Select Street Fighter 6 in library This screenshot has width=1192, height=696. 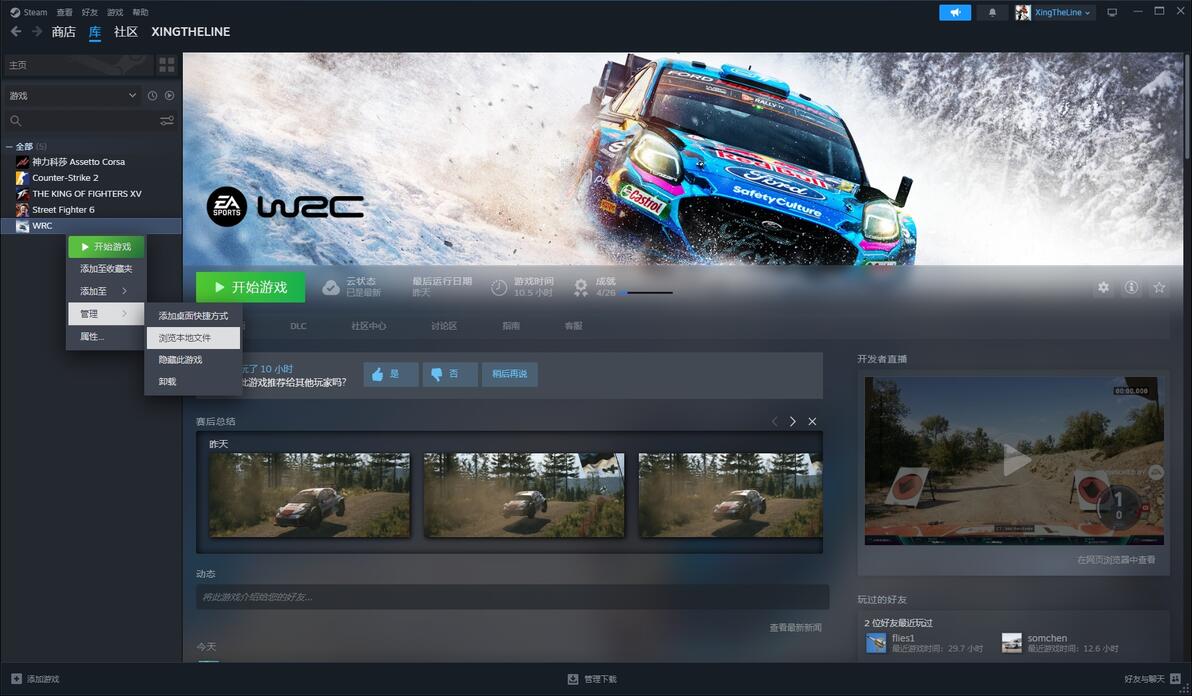click(91, 210)
